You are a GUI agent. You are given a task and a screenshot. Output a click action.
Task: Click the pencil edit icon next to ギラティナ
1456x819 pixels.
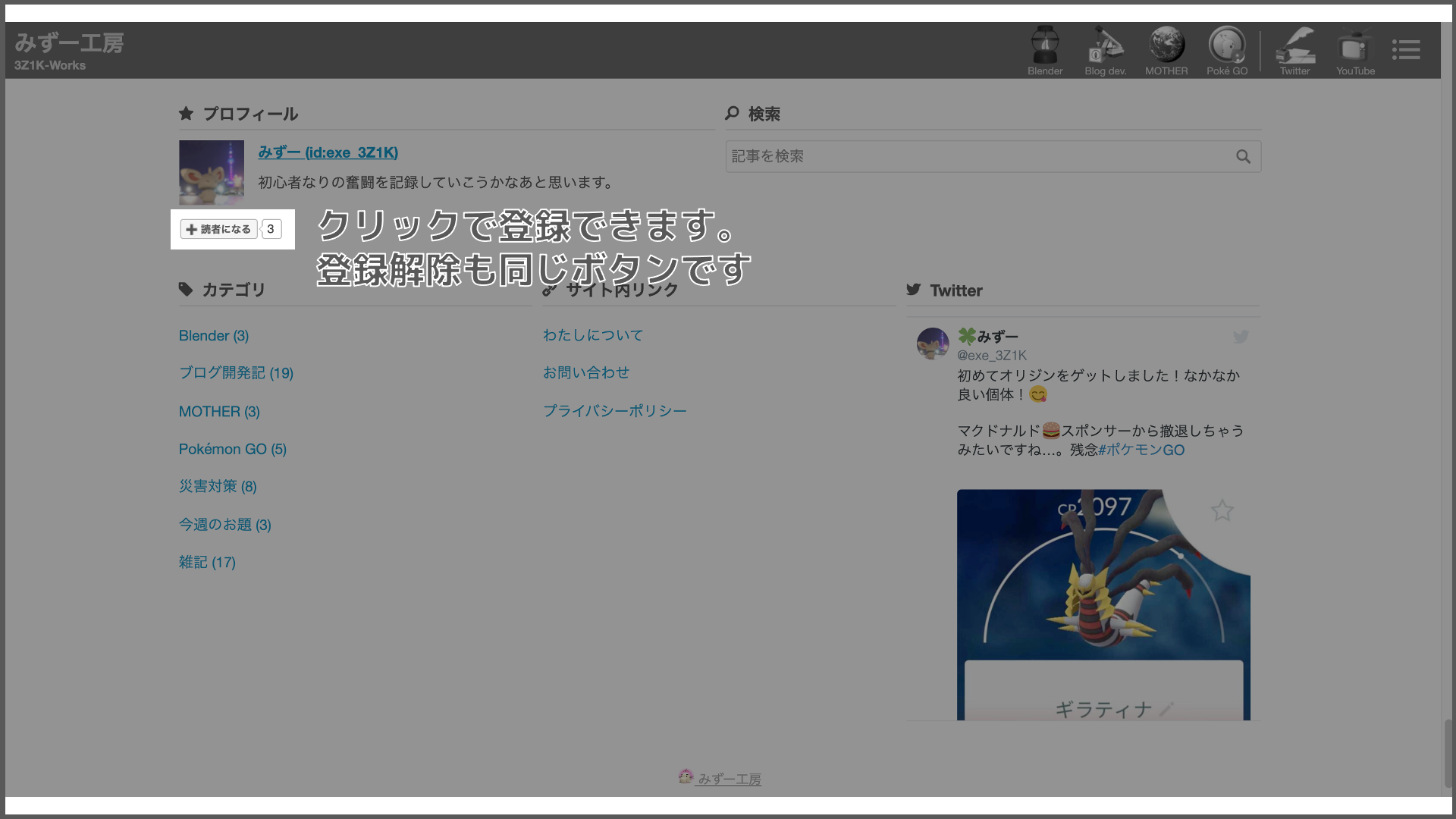tap(1166, 709)
